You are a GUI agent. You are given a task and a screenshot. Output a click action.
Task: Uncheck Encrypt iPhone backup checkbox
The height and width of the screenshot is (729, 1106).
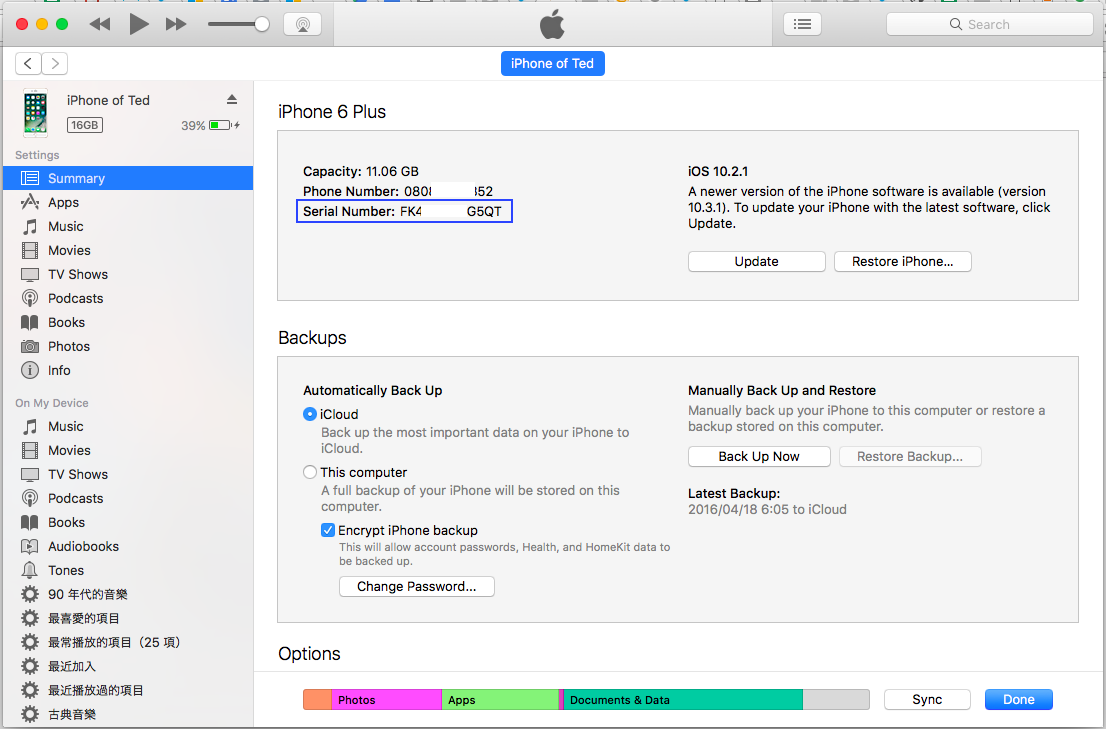(x=328, y=530)
